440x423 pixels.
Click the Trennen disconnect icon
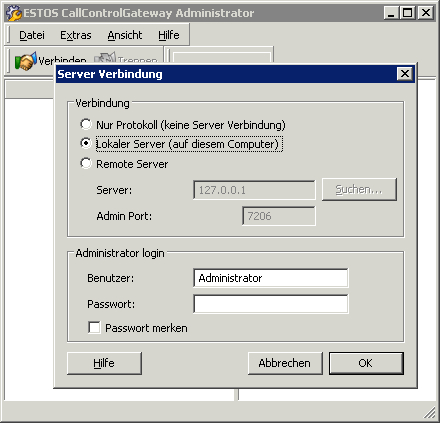point(104,57)
